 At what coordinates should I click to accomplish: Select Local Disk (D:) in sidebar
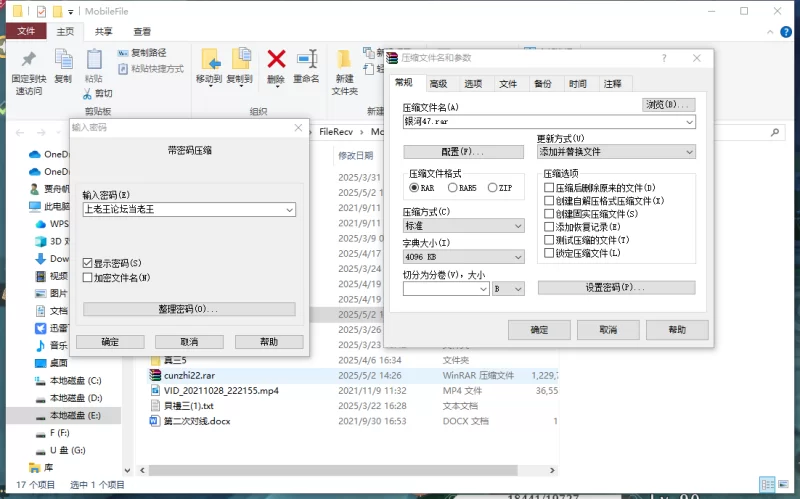[x=68, y=398]
